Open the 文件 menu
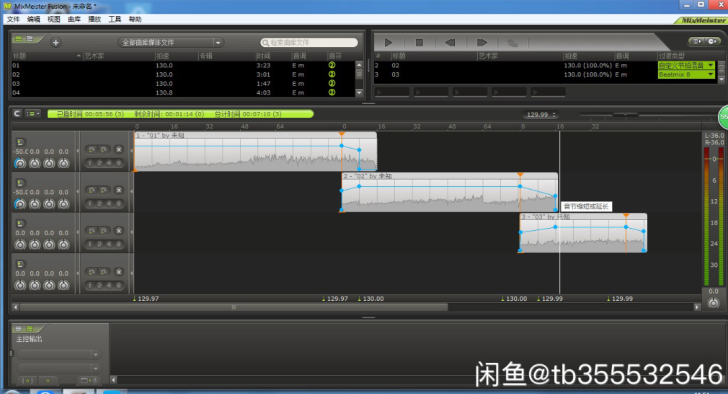 13,19
